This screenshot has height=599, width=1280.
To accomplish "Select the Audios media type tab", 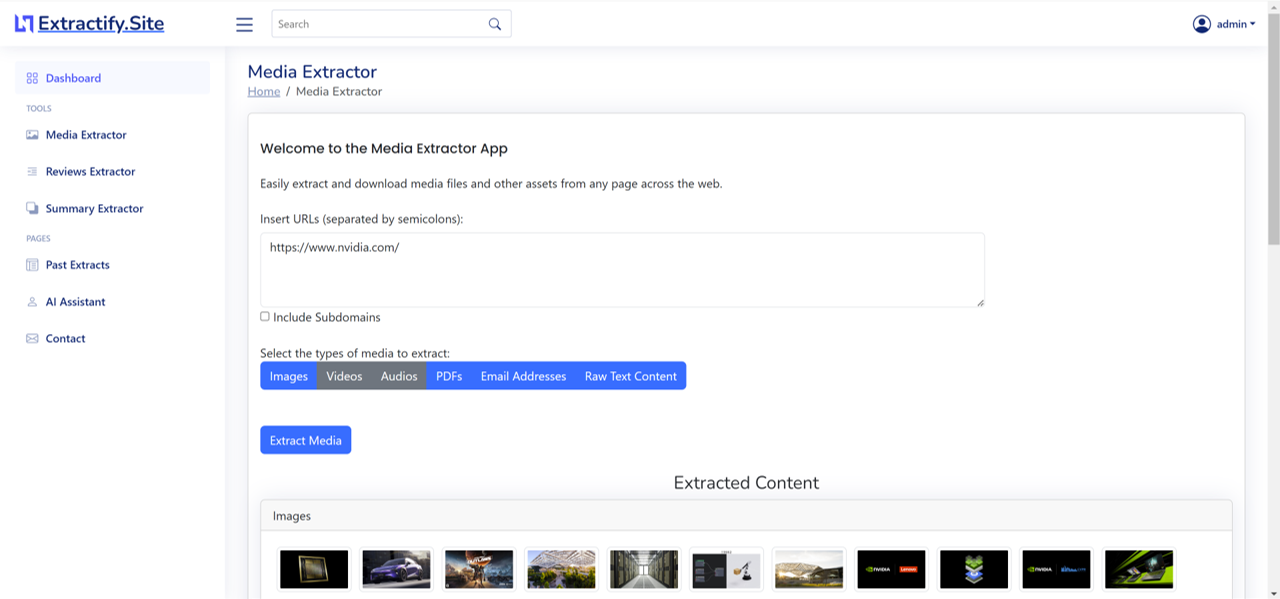I will 398,375.
